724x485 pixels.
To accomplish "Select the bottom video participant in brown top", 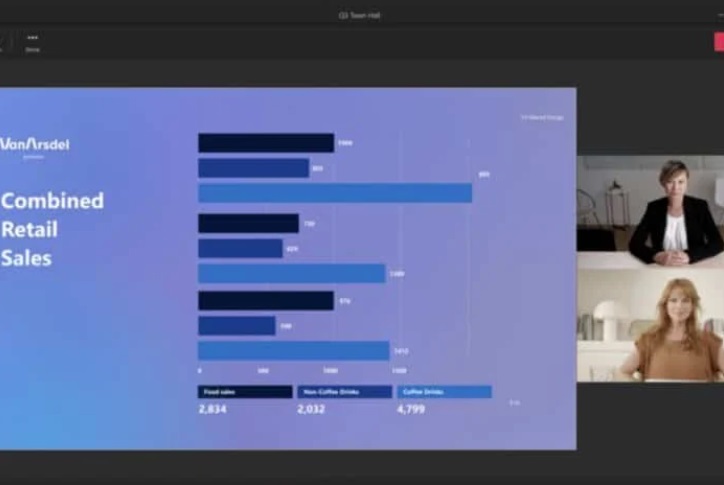I will [x=650, y=325].
